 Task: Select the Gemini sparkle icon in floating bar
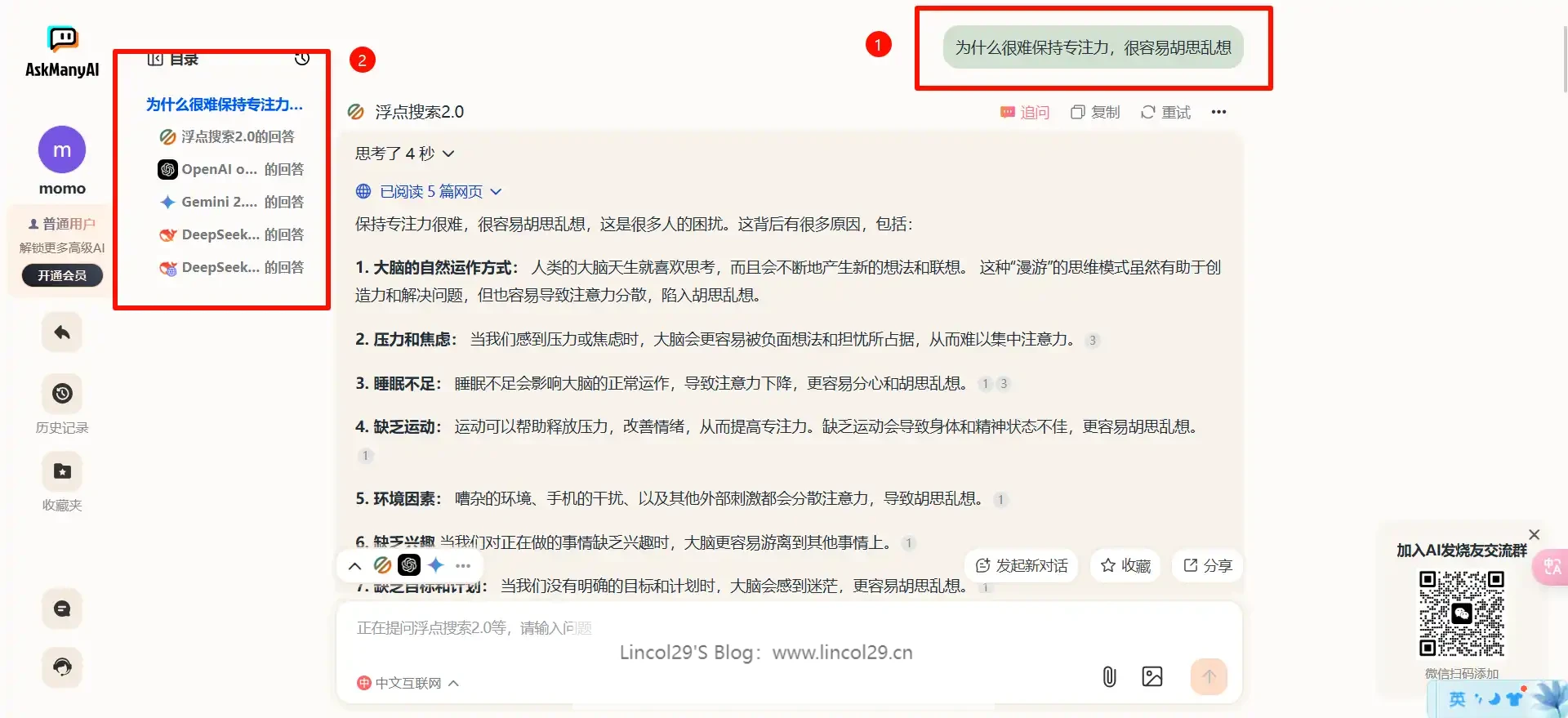[x=436, y=565]
